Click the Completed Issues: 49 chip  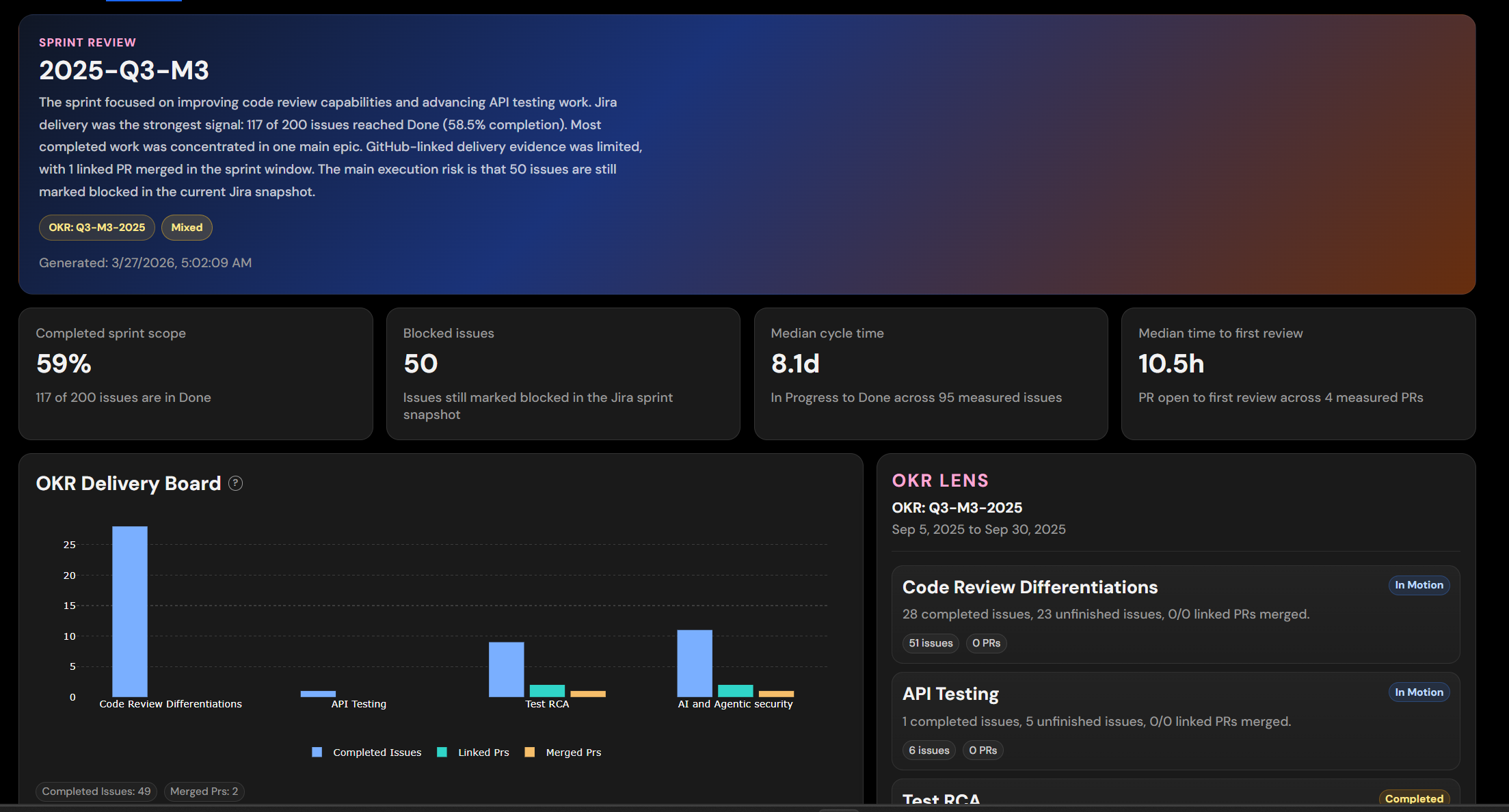point(96,791)
